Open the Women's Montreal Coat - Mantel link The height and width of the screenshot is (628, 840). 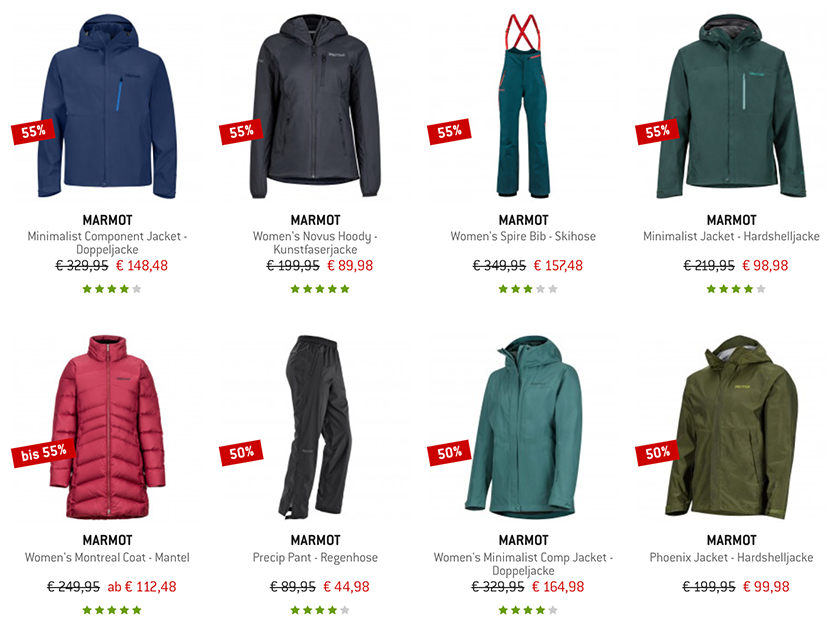107,557
